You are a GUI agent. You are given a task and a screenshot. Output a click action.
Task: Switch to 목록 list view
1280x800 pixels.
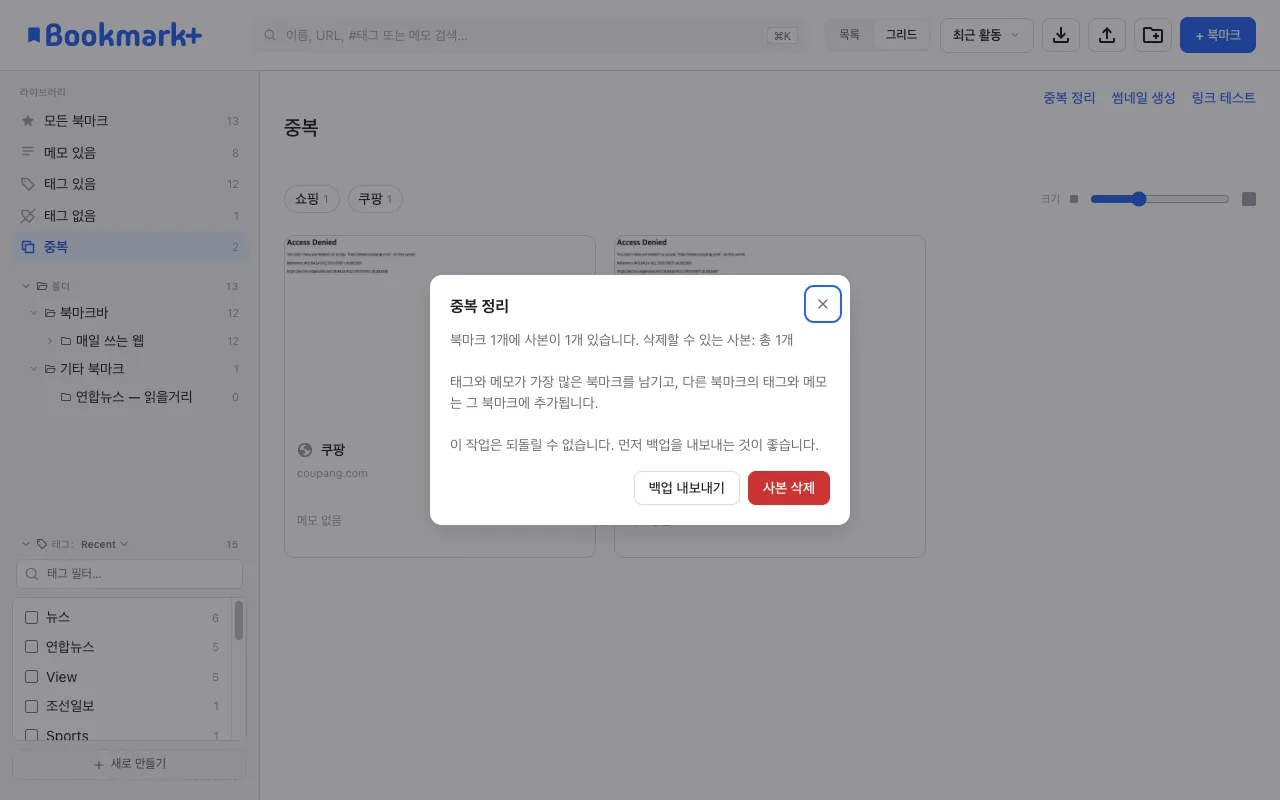point(849,35)
